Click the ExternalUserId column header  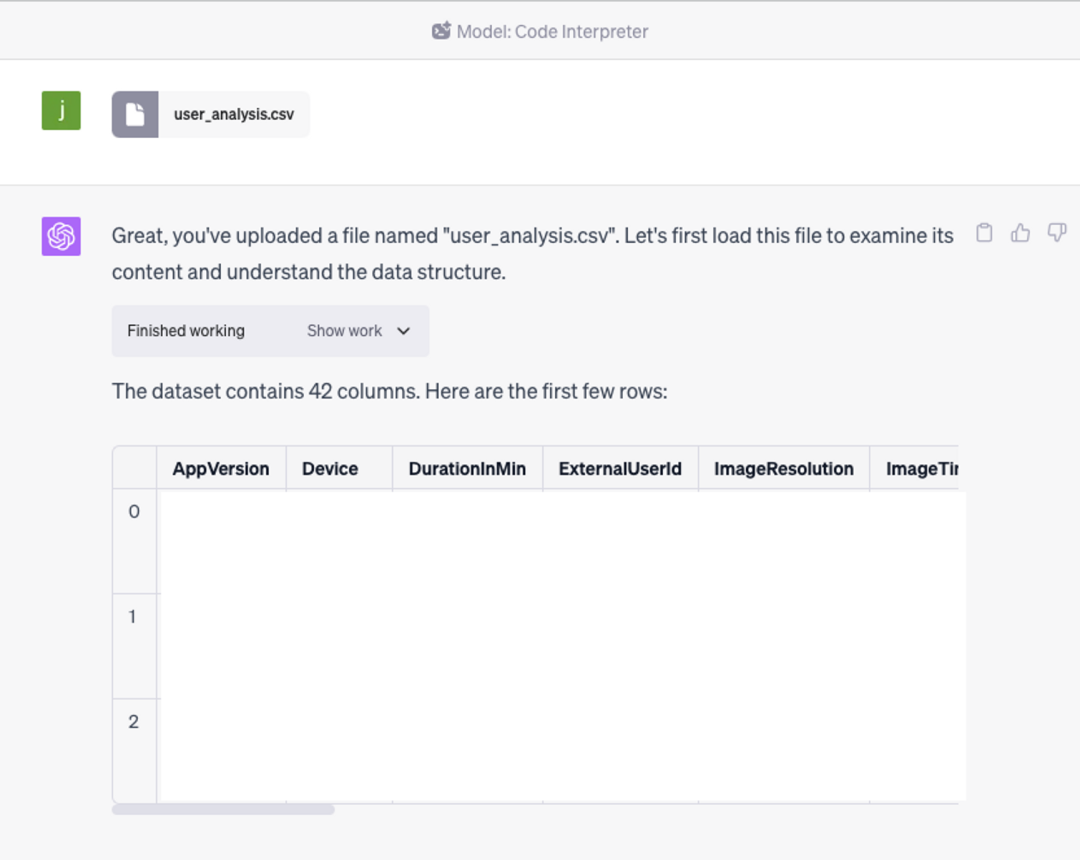pos(620,468)
